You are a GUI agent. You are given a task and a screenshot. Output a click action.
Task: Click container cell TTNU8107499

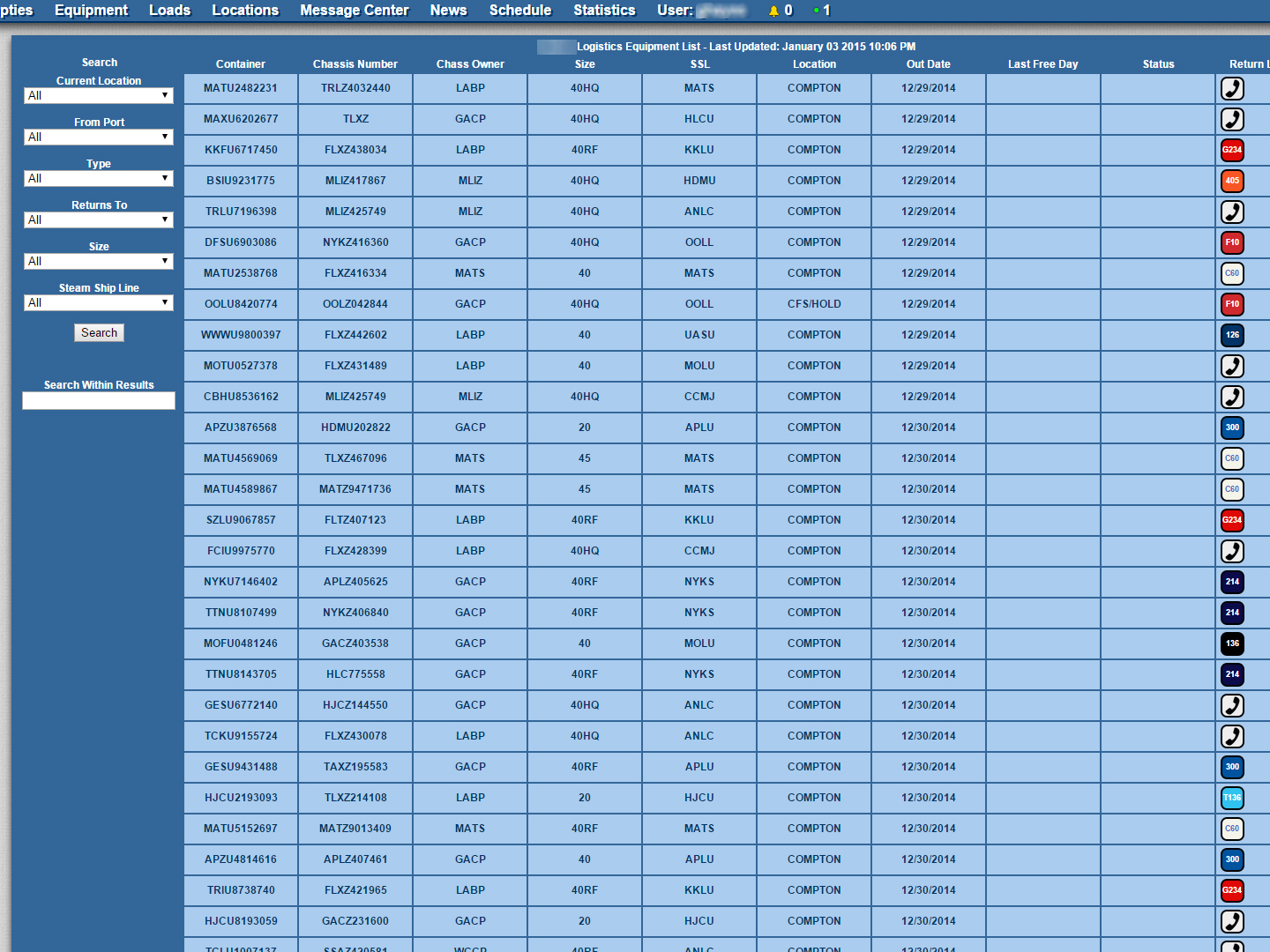(x=241, y=613)
